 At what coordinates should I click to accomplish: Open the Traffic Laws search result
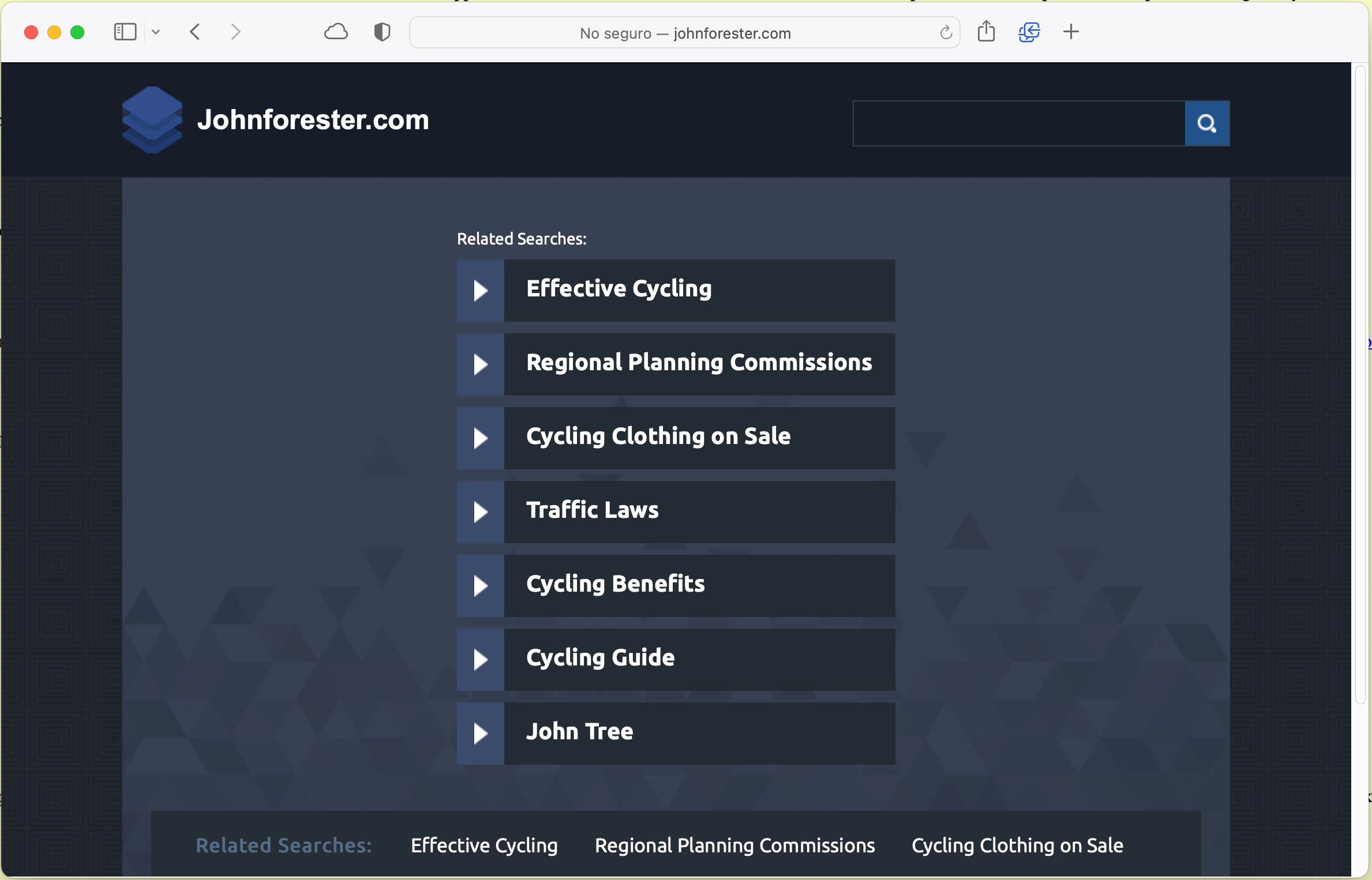click(x=700, y=512)
